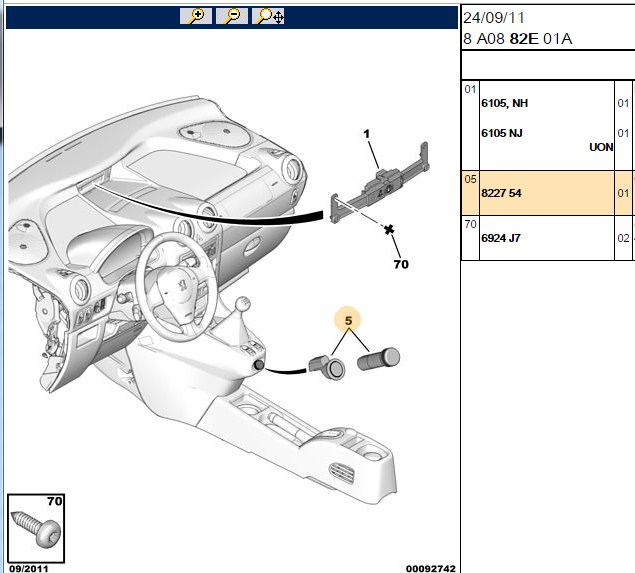
Task: Click the 09/2011 date below the diagram
Action: click(x=28, y=569)
